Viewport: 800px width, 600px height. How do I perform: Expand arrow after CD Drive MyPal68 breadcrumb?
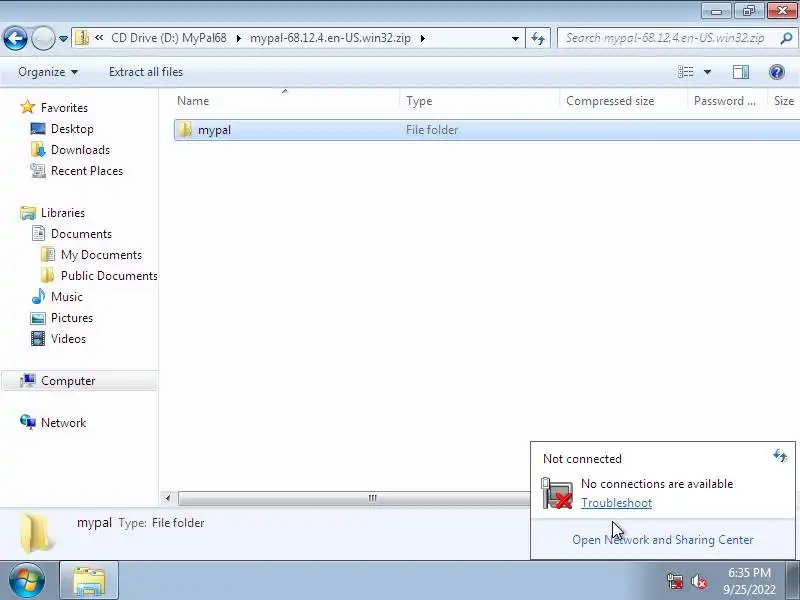[x=238, y=38]
